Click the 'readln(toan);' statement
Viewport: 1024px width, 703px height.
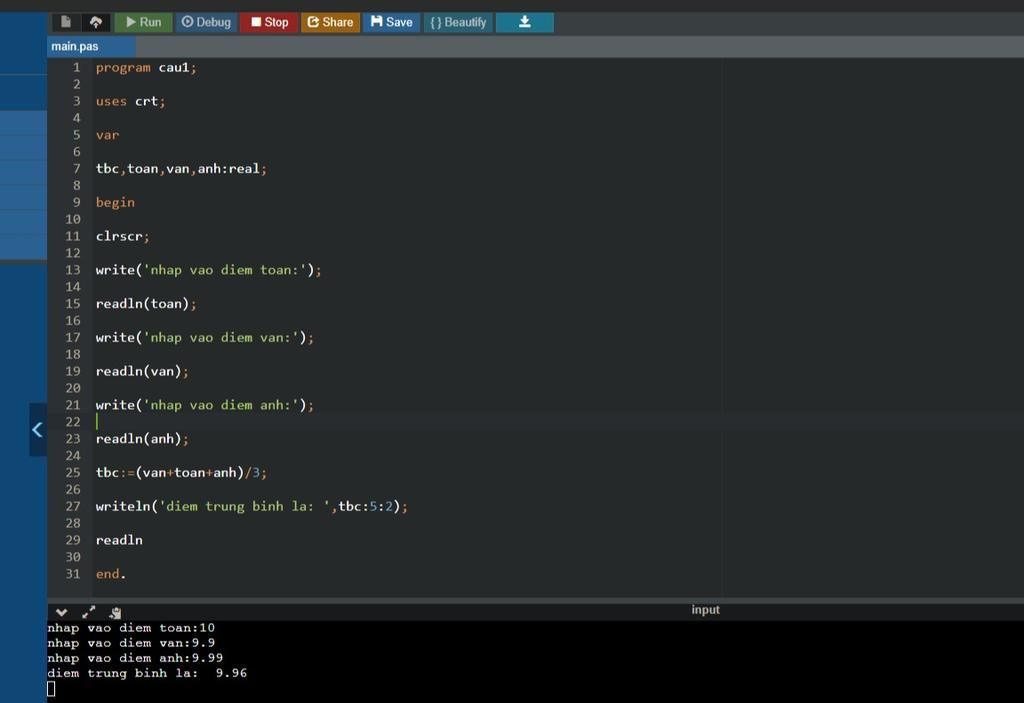coord(146,304)
